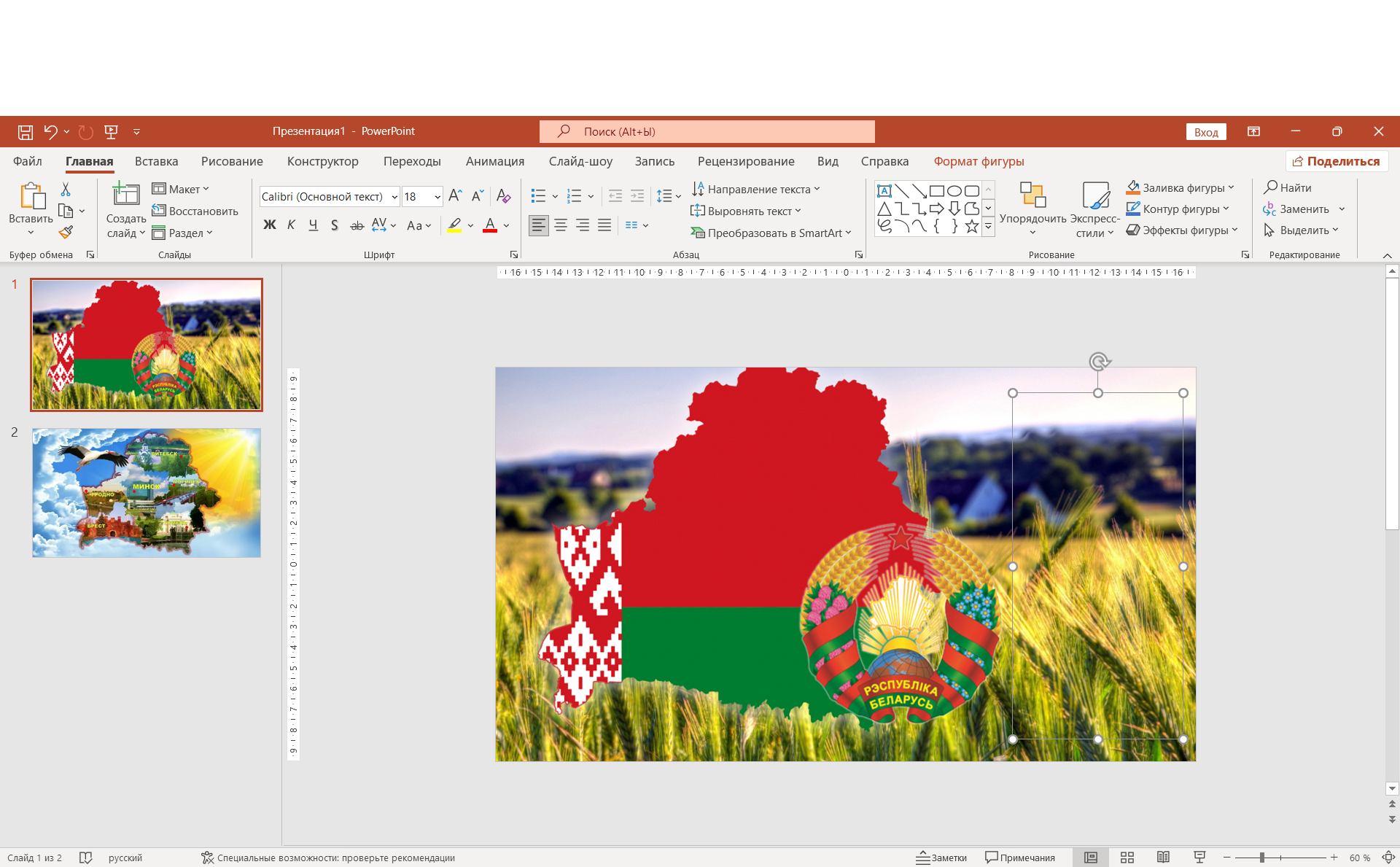This screenshot has width=1400, height=867.
Task: Expand the Раздел section dropdown
Action: (182, 233)
